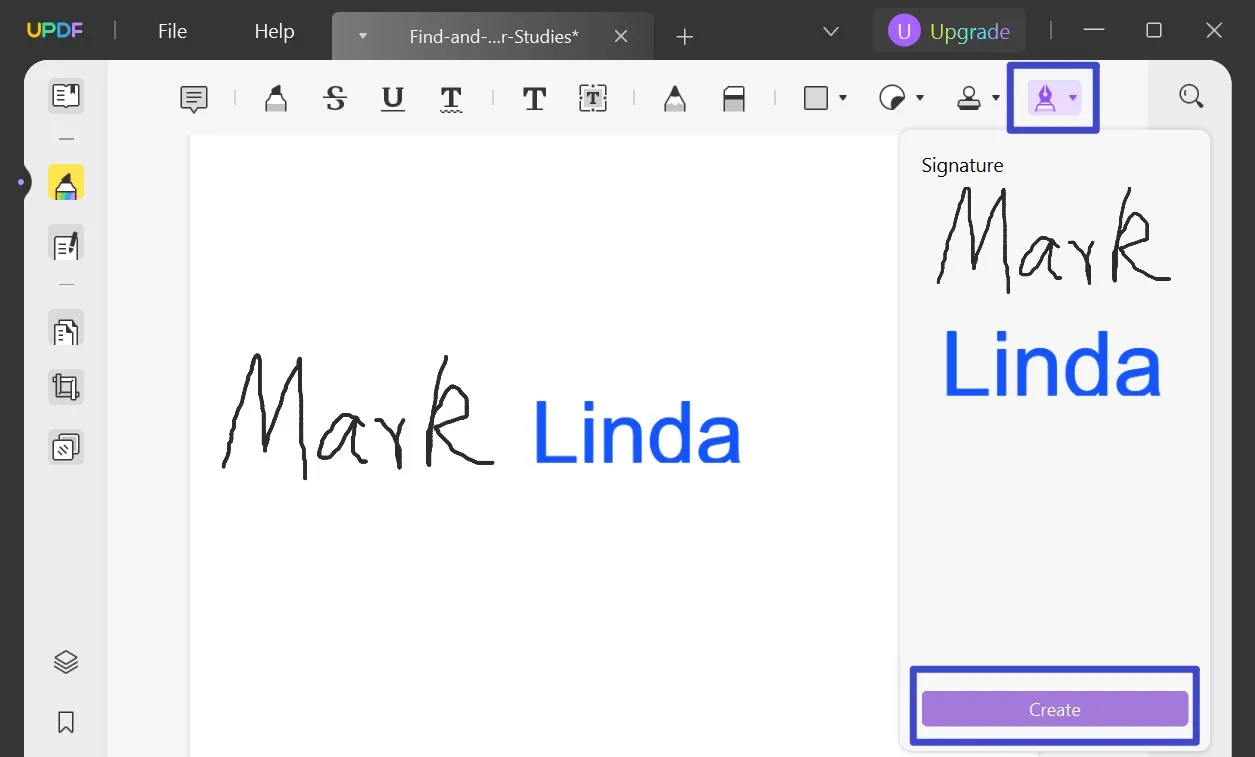Select the highlighter tool in toolbar
Image resolution: width=1255 pixels, height=757 pixels.
pyautogui.click(x=275, y=98)
